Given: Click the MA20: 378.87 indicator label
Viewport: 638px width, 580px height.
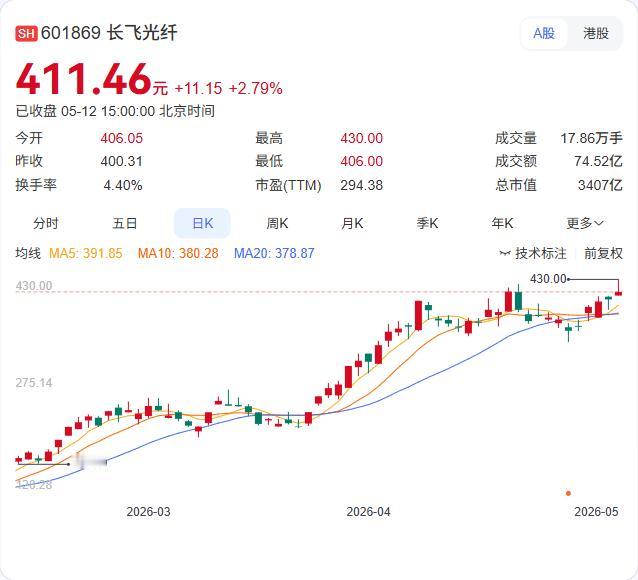Looking at the screenshot, I should (274, 253).
